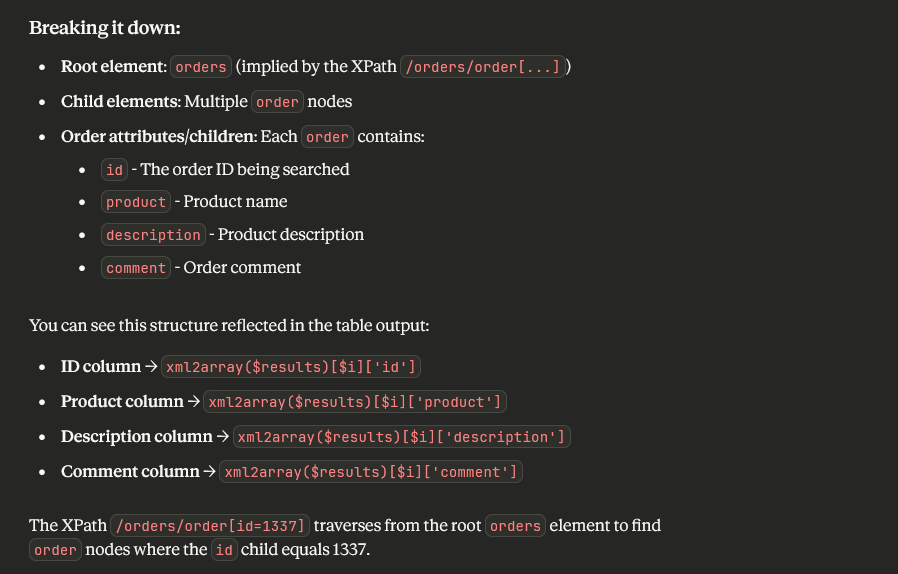Click the xml2array code snippet ending in ['description']
The image size is (898, 574).
401,437
